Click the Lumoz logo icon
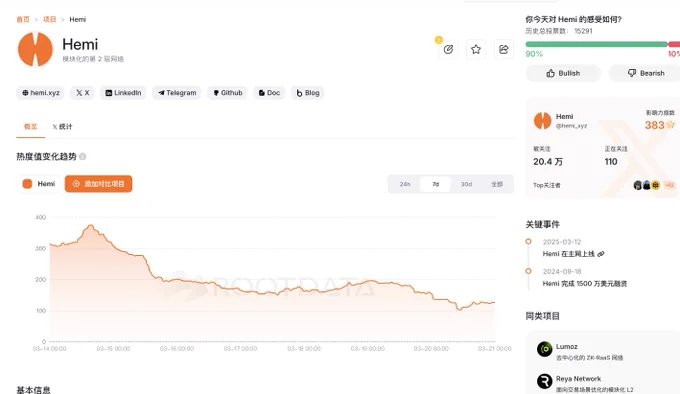Image resolution: width=680 pixels, height=394 pixels. click(544, 349)
